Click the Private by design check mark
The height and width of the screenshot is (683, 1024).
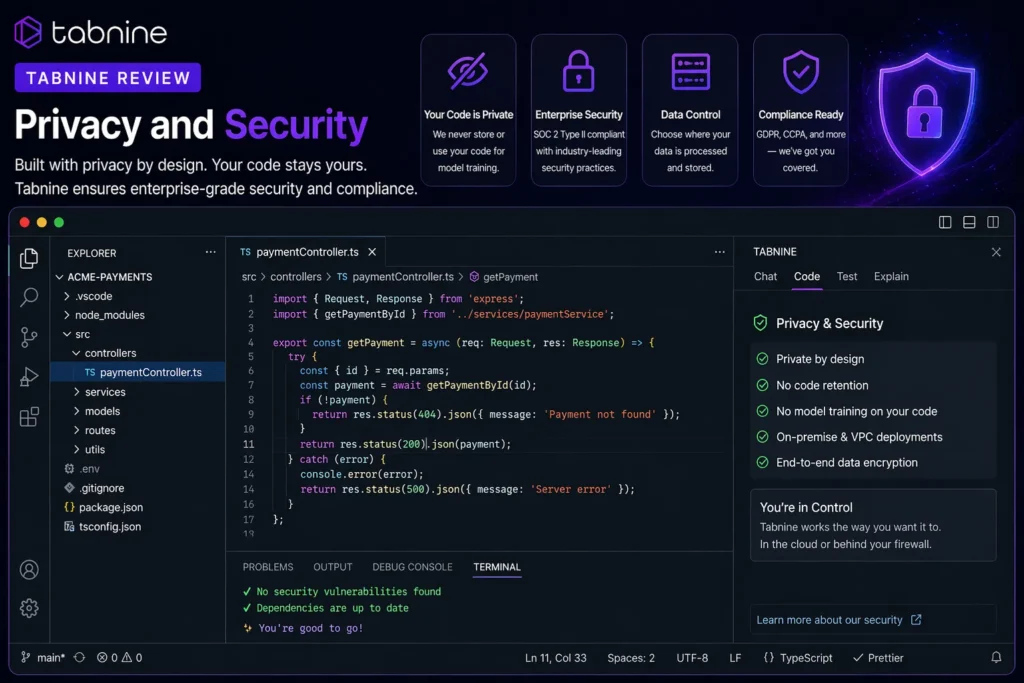762,358
